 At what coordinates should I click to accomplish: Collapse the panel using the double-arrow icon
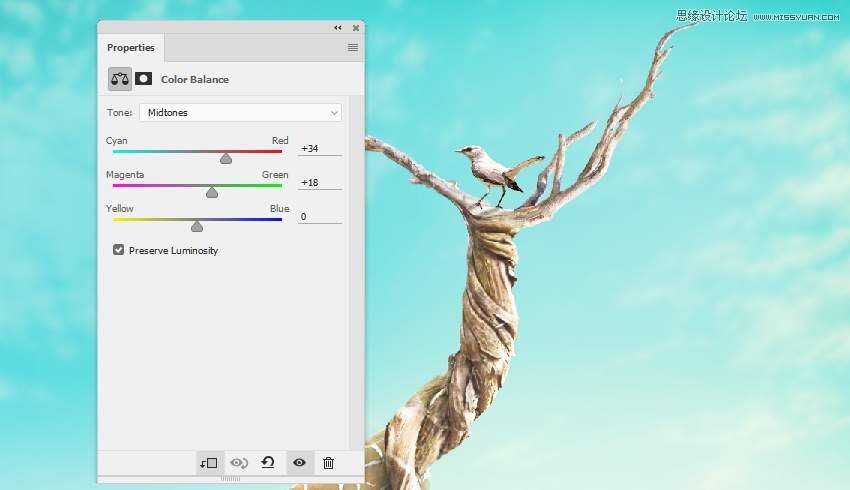[337, 28]
